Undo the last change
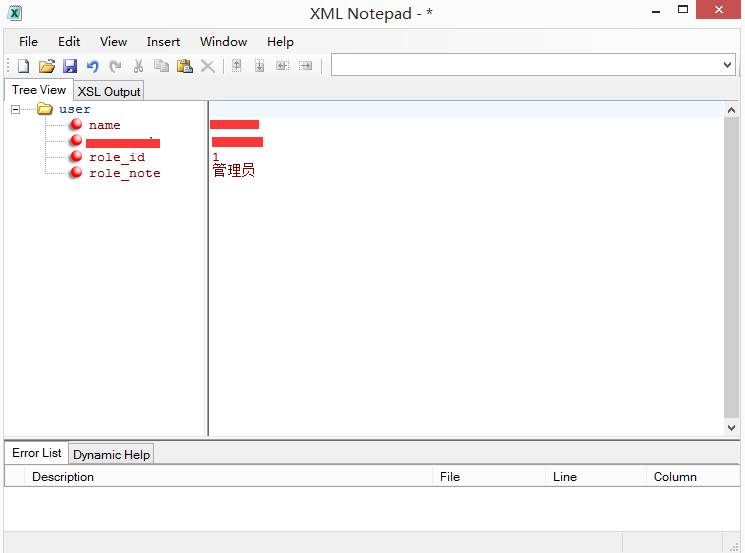This screenshot has width=745, height=553. [x=93, y=66]
